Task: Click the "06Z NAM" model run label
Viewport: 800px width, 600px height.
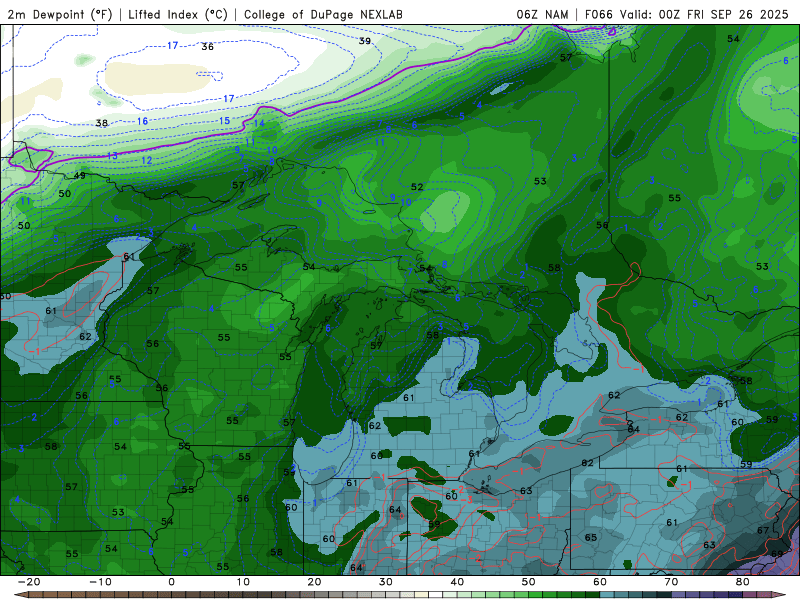Action: [x=542, y=14]
